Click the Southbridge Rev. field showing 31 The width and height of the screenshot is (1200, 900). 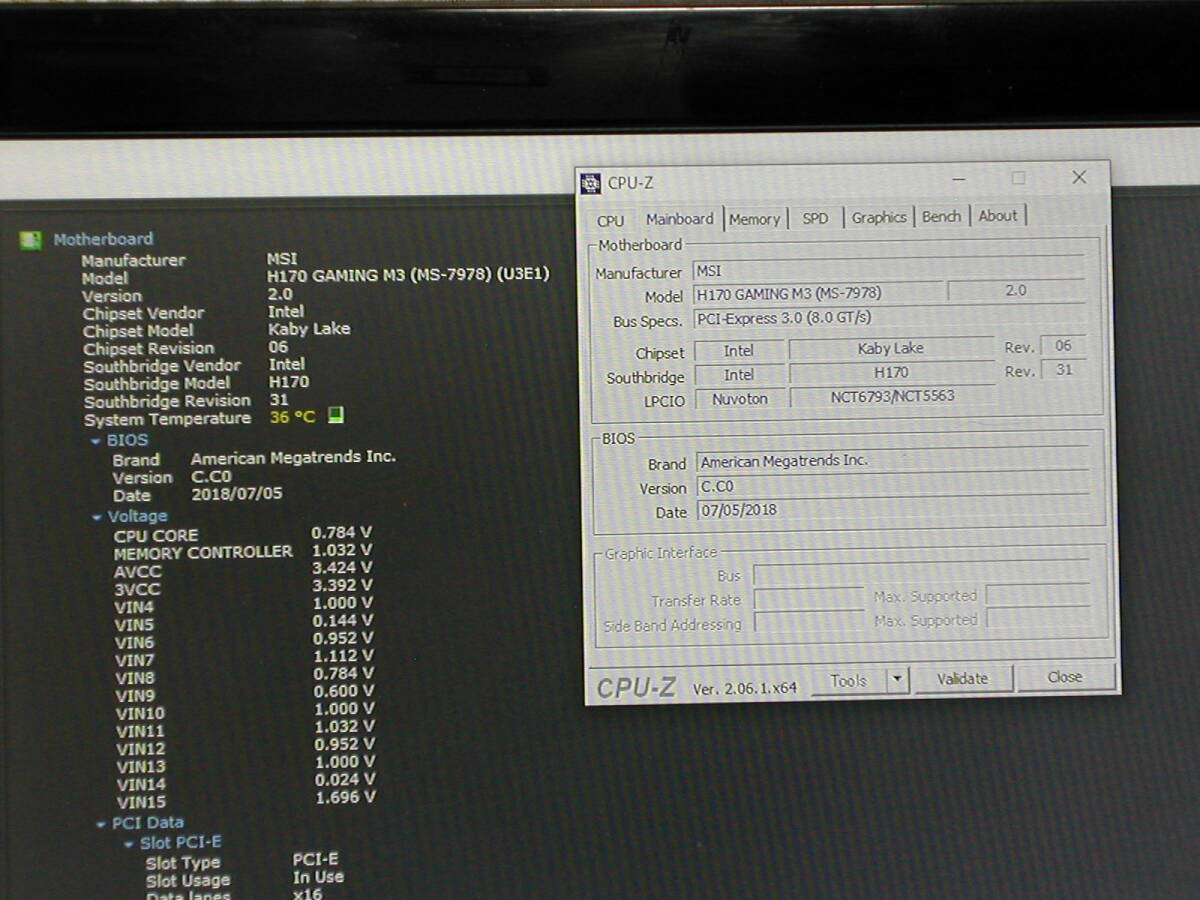coord(1062,370)
